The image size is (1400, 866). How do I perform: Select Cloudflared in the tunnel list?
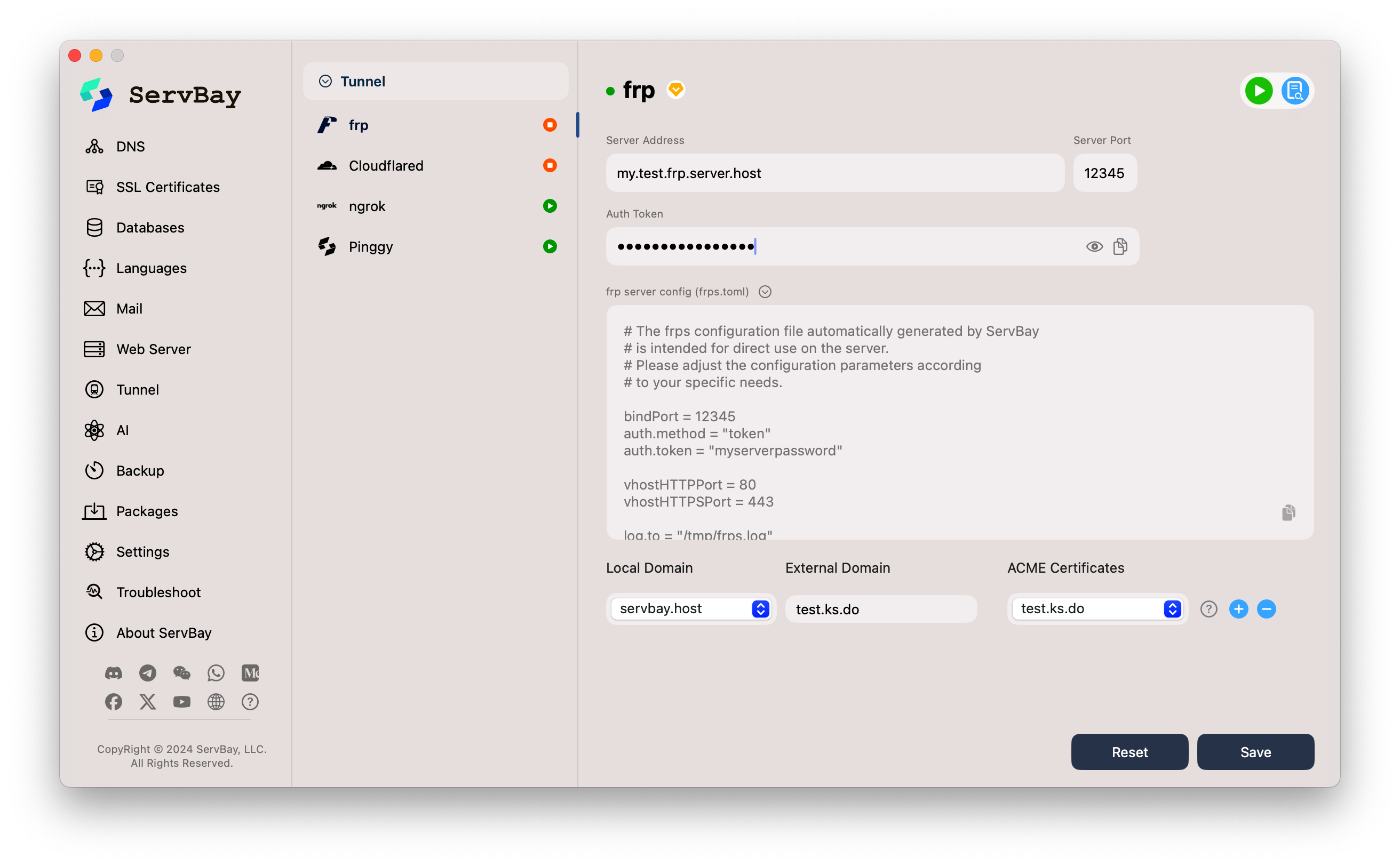pyautogui.click(x=435, y=165)
